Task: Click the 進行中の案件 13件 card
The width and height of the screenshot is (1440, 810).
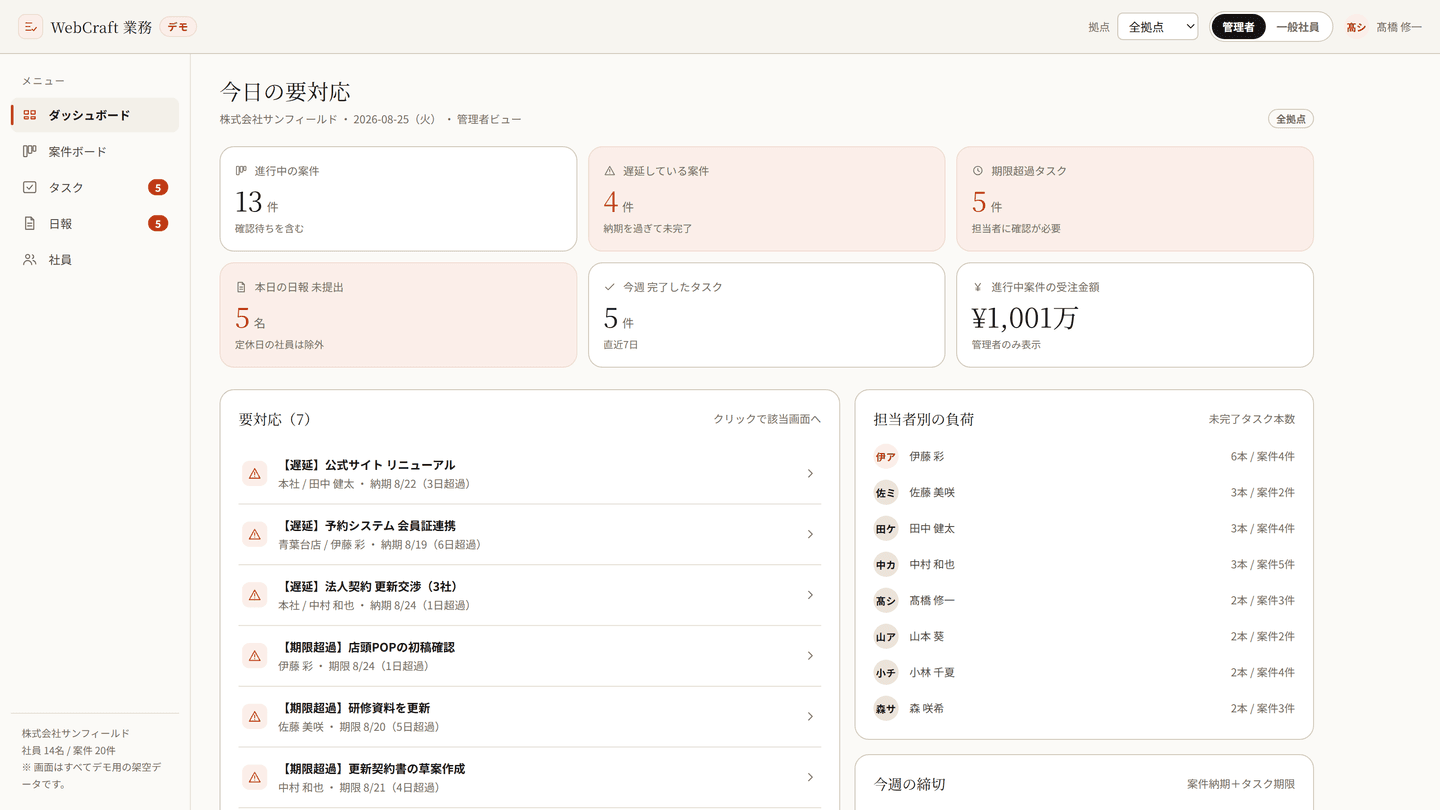Action: click(x=398, y=199)
